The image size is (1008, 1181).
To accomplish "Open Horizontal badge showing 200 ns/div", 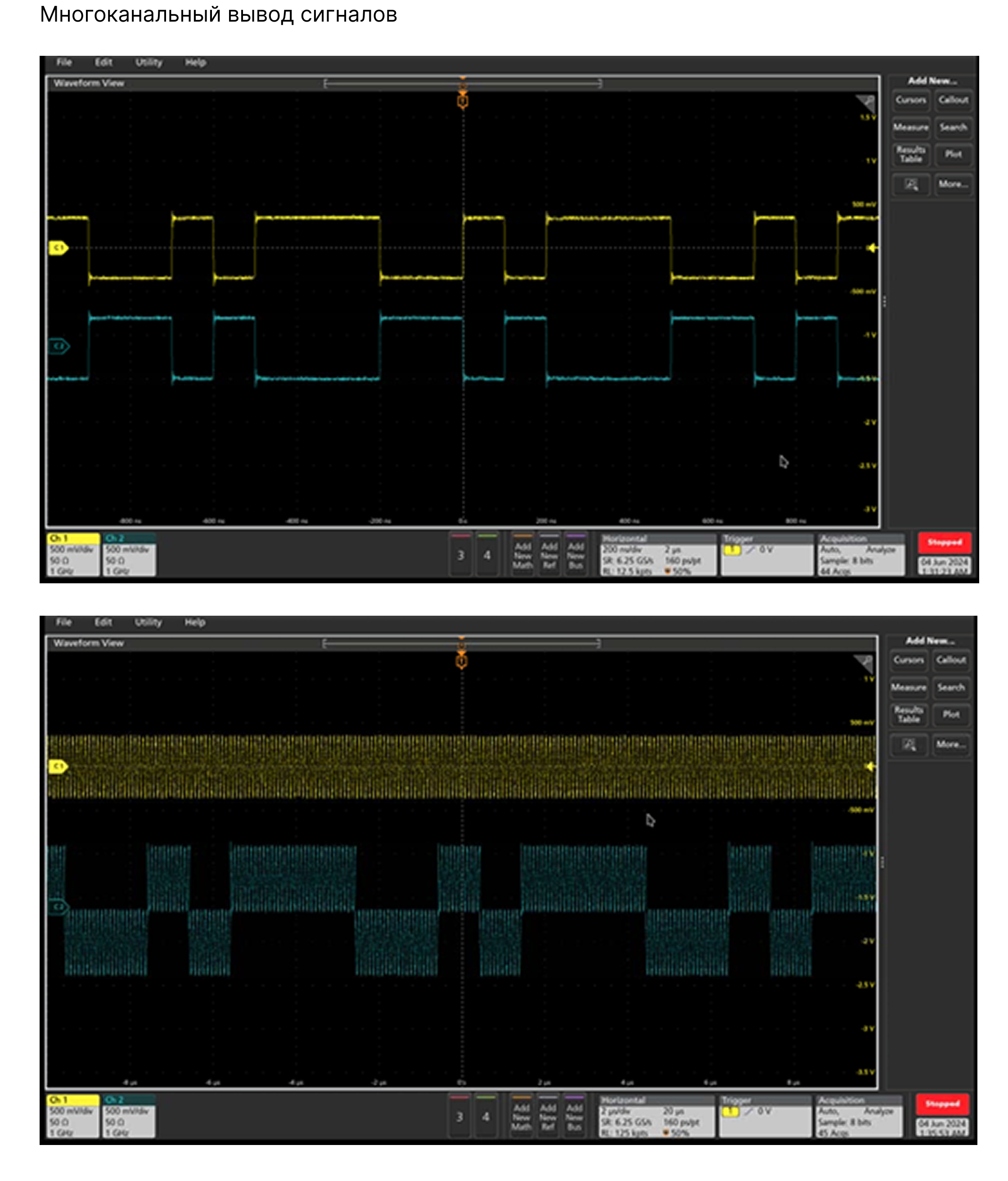I will [x=658, y=554].
